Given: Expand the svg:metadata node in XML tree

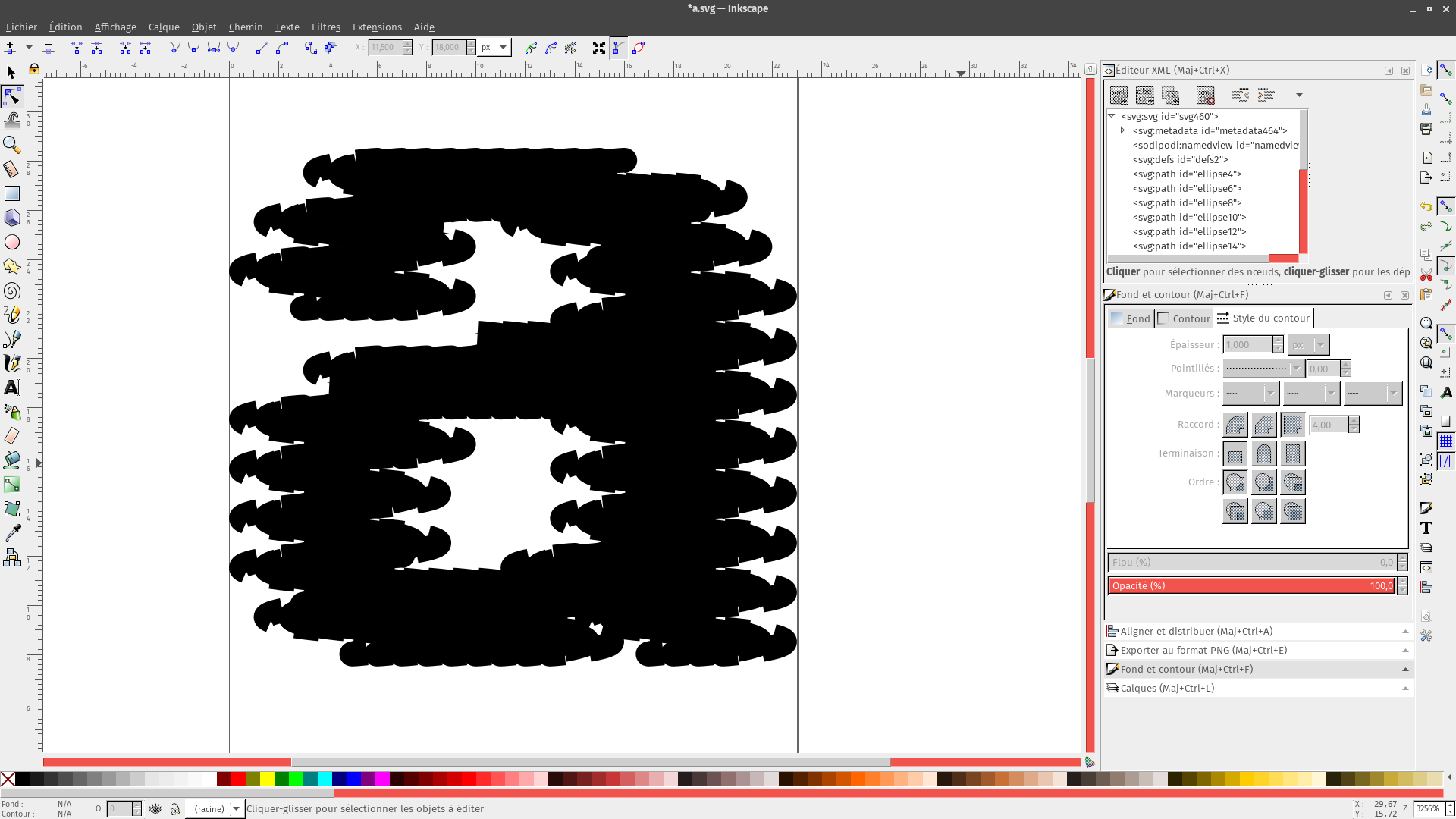Looking at the screenshot, I should tap(1123, 130).
